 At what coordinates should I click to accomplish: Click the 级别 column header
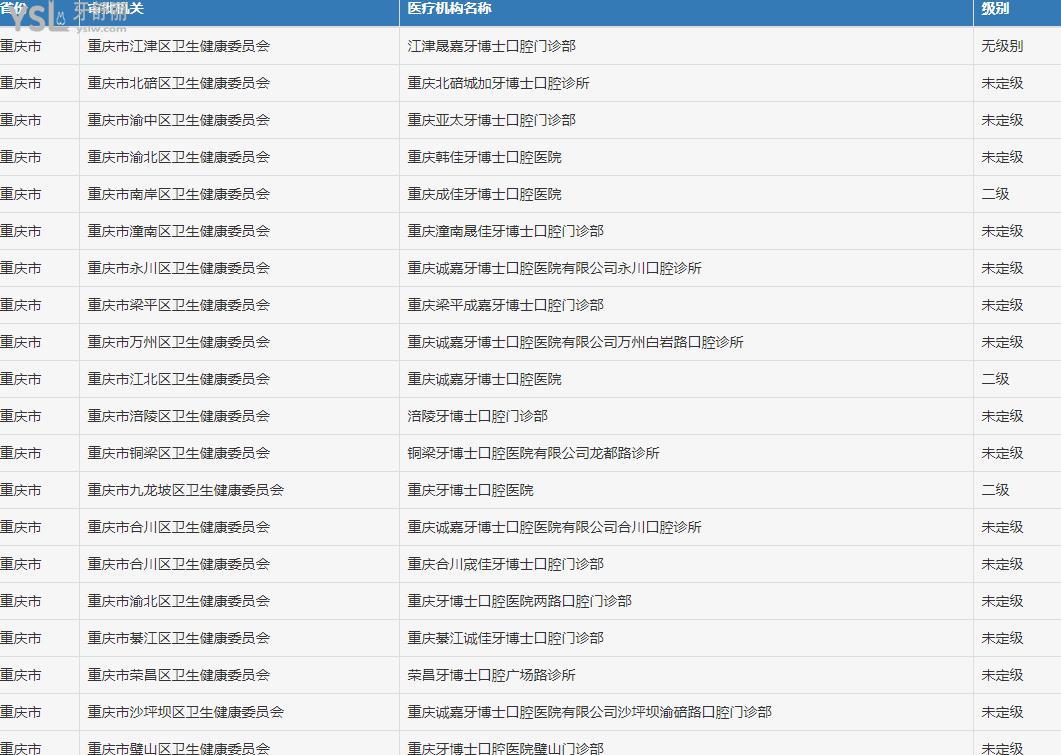point(995,9)
